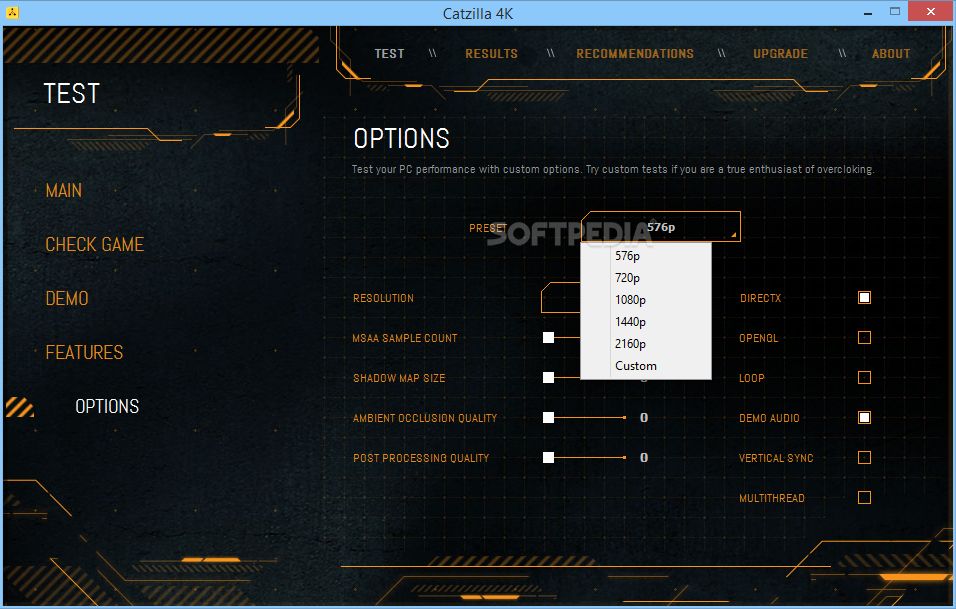Click the Shadow Map Size slider handle
956x609 pixels.
coord(549,378)
